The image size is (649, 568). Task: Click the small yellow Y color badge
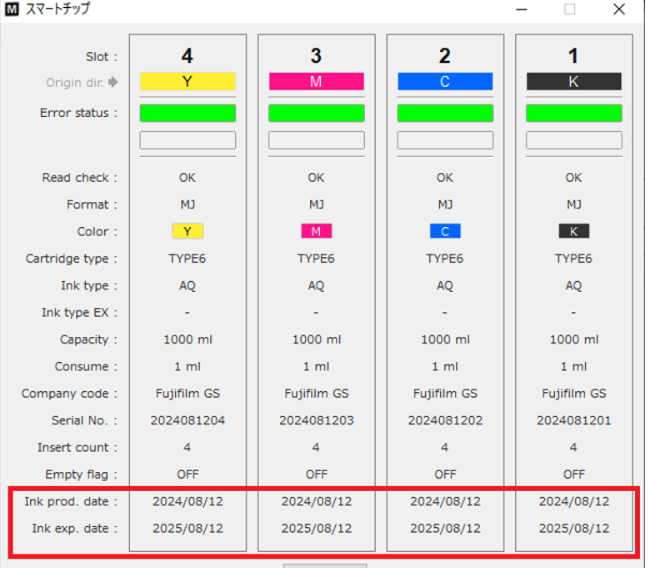(187, 231)
